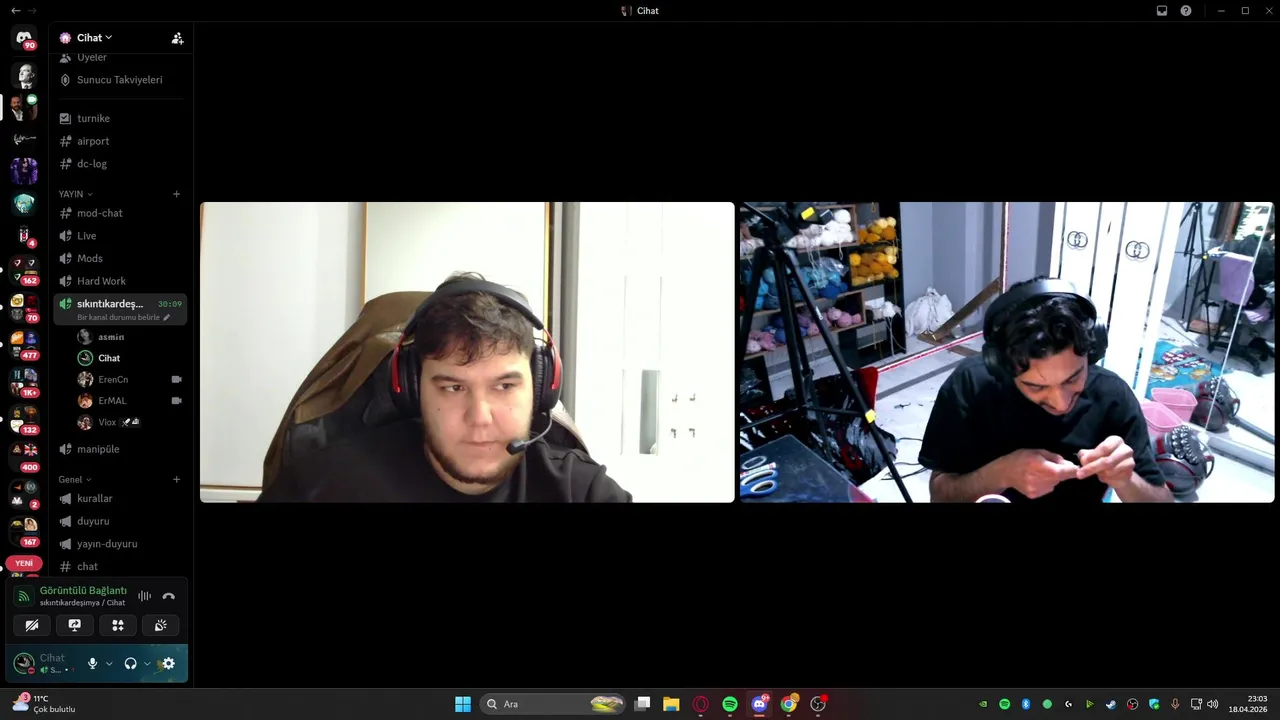Open Chrome from the taskbar

point(789,704)
